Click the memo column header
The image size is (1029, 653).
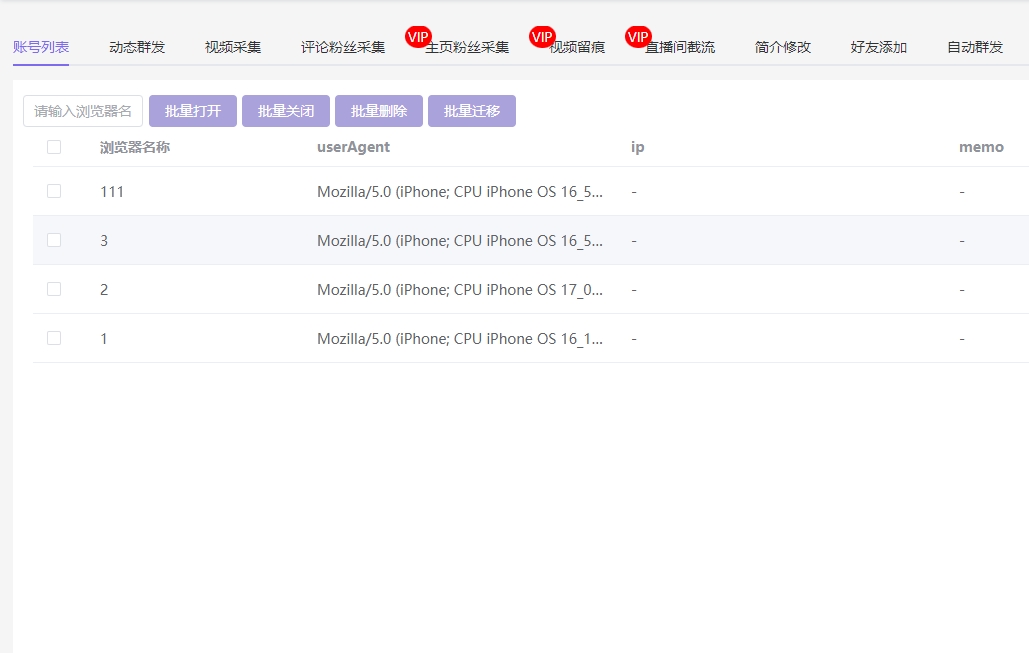[x=981, y=147]
